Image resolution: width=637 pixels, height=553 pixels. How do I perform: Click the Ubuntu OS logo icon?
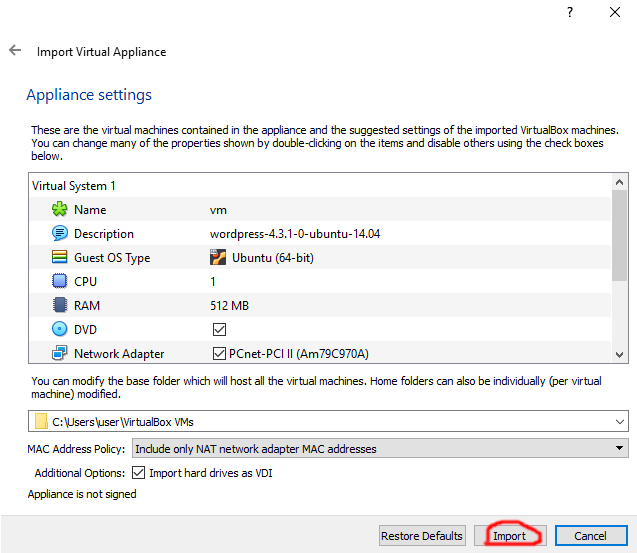click(x=218, y=257)
